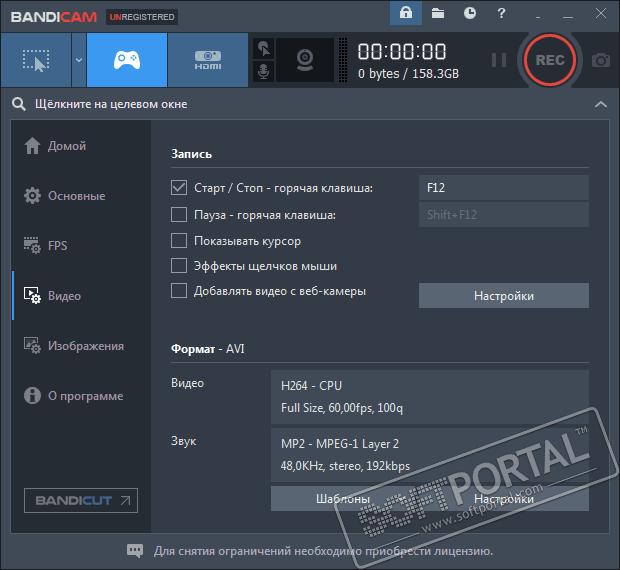Collapse the settings panel with chevron
The height and width of the screenshot is (570, 620).
pos(601,104)
